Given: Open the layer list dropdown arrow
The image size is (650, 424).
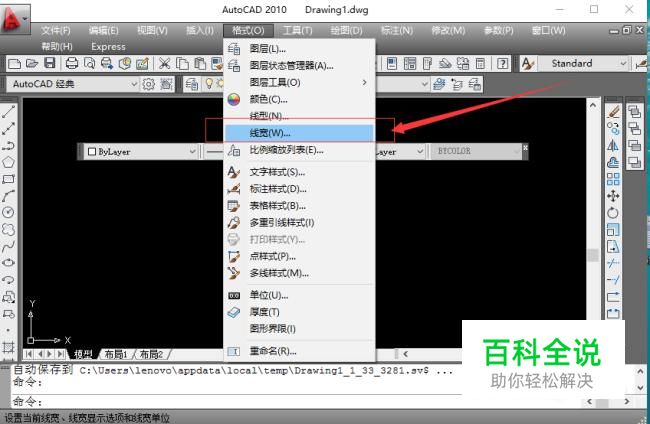Looking at the screenshot, I should click(x=424, y=84).
